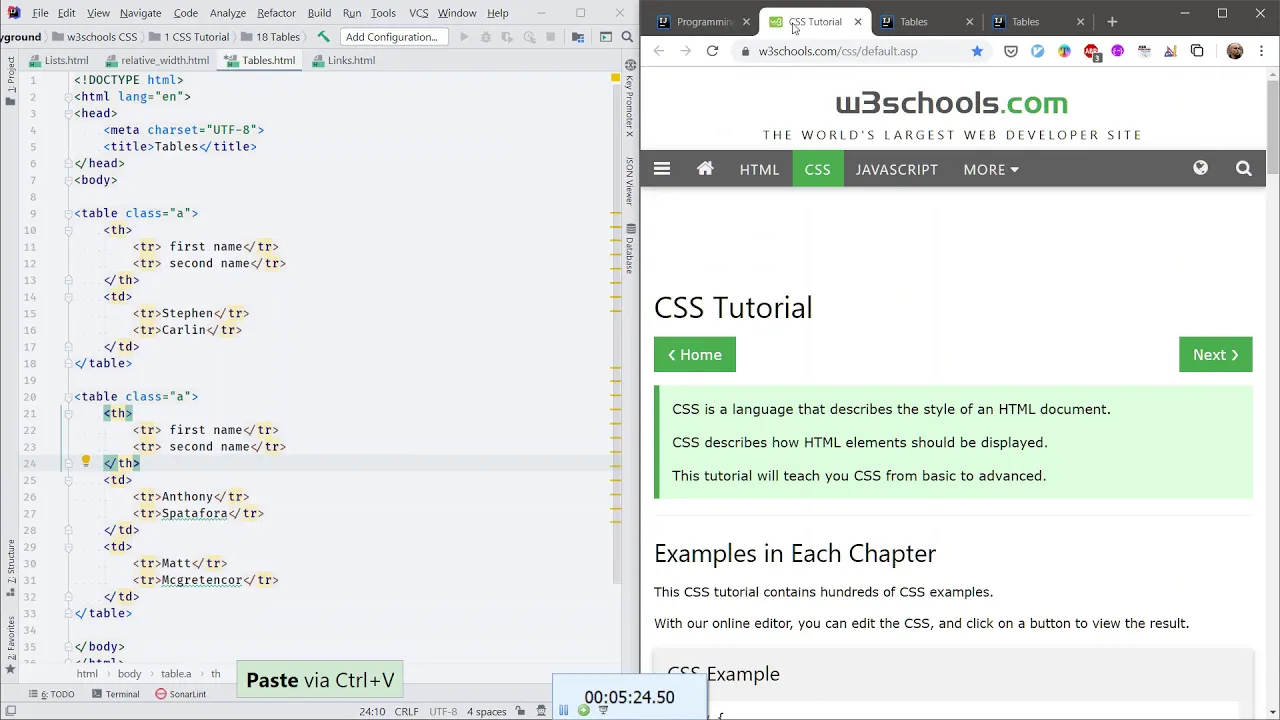Click the w3schools globe icon
Viewport: 1280px width, 720px height.
pos(1200,169)
